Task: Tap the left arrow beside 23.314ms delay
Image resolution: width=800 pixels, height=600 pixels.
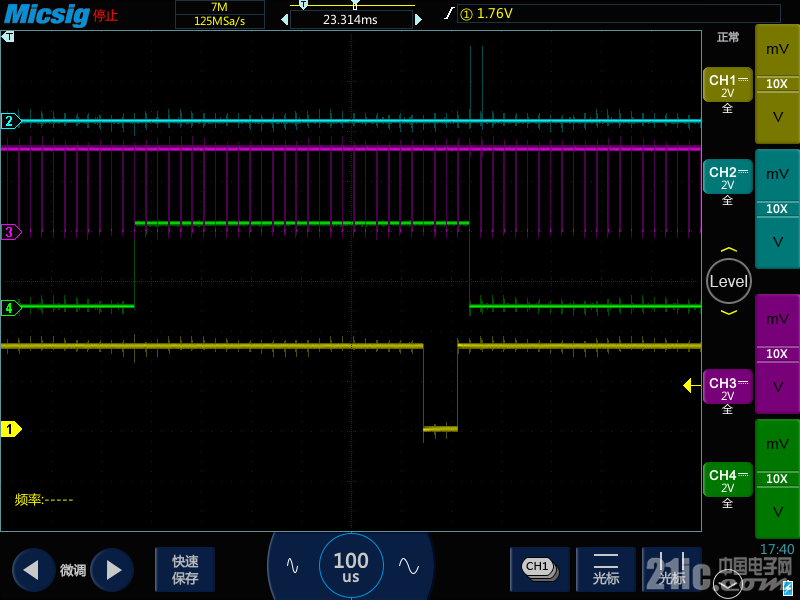Action: [285, 20]
